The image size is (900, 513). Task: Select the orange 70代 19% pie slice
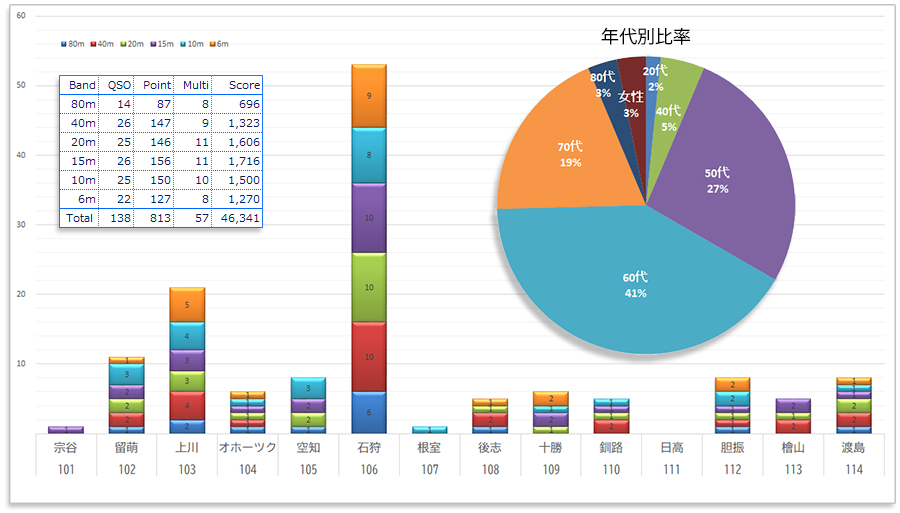pyautogui.click(x=568, y=153)
